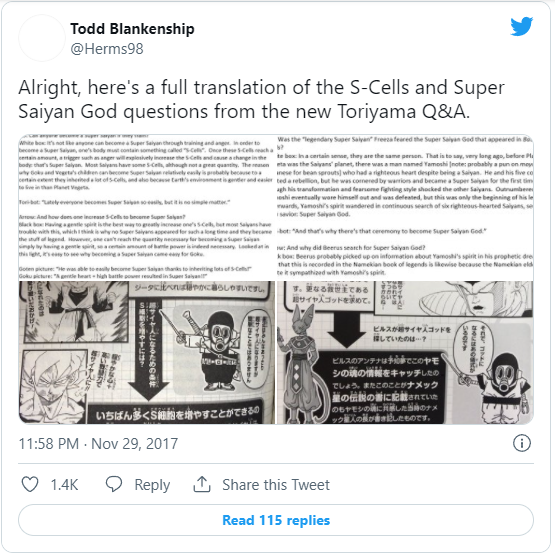This screenshot has height=559, width=555.
Task: Click the black Japanese text box near Beerus
Action: coord(384,388)
